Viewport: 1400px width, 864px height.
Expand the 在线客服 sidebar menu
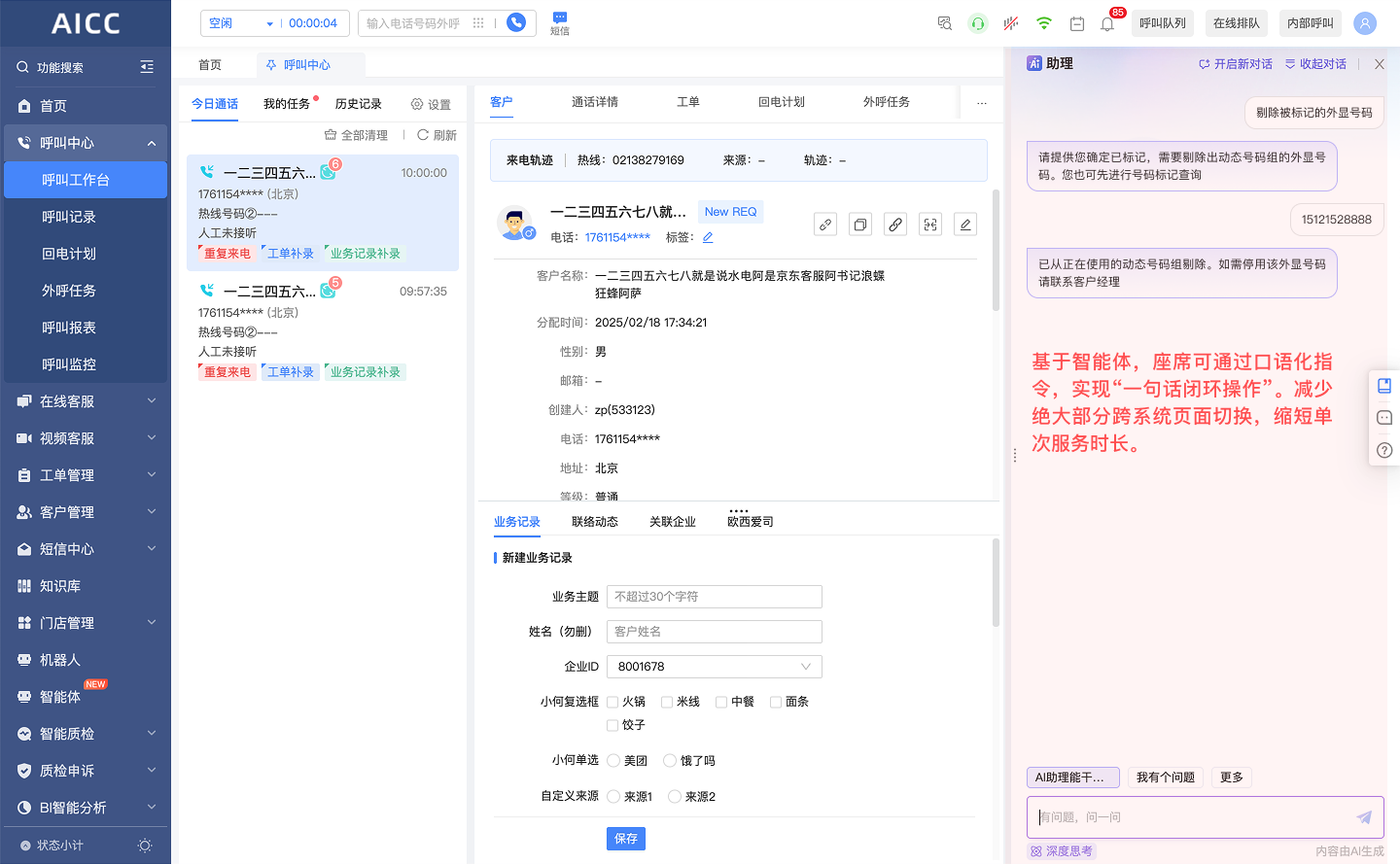point(86,401)
